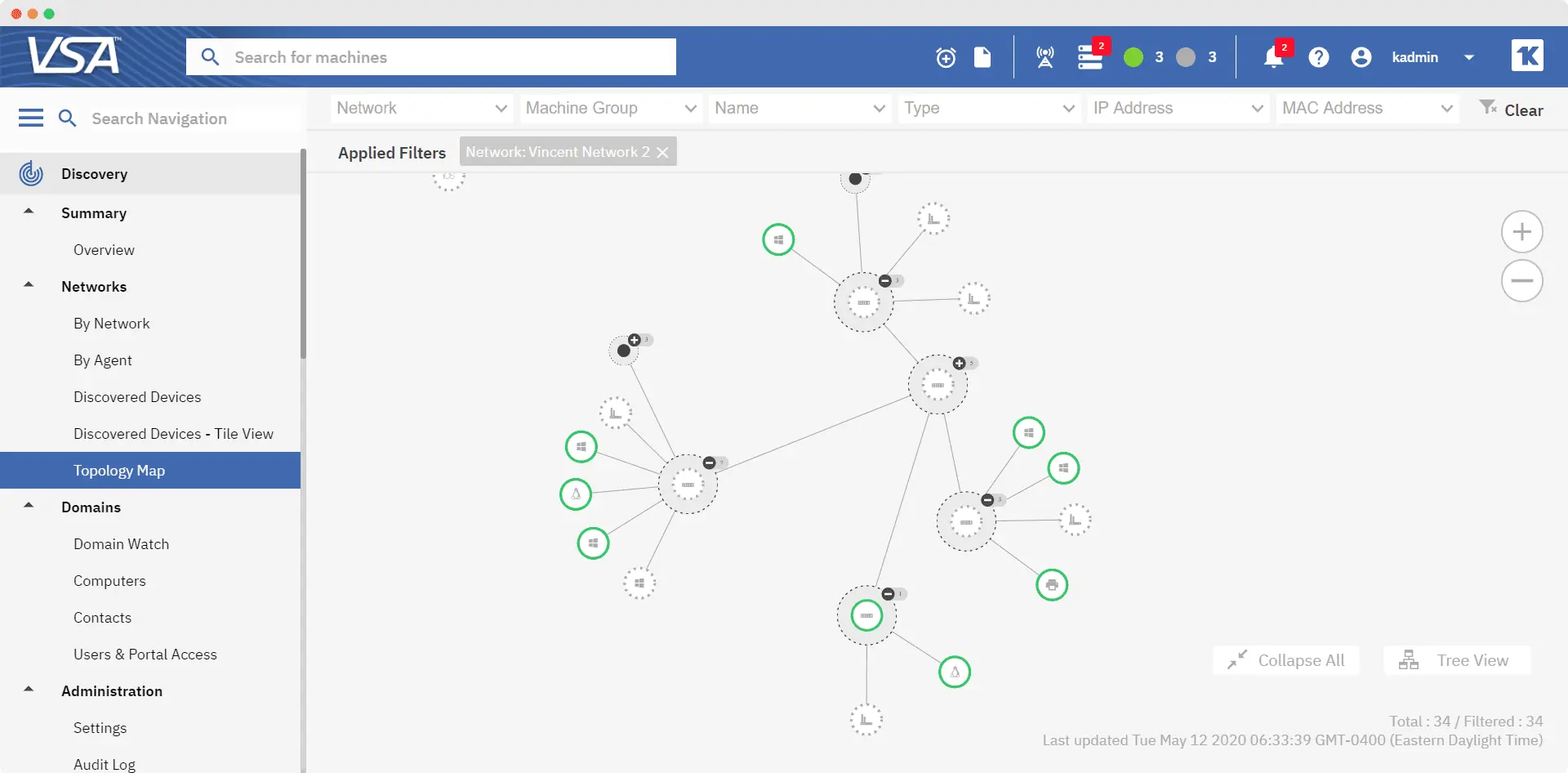Remove the Vincent Network 2 filter chip
Viewport: 1568px width, 773px height.
(662, 153)
